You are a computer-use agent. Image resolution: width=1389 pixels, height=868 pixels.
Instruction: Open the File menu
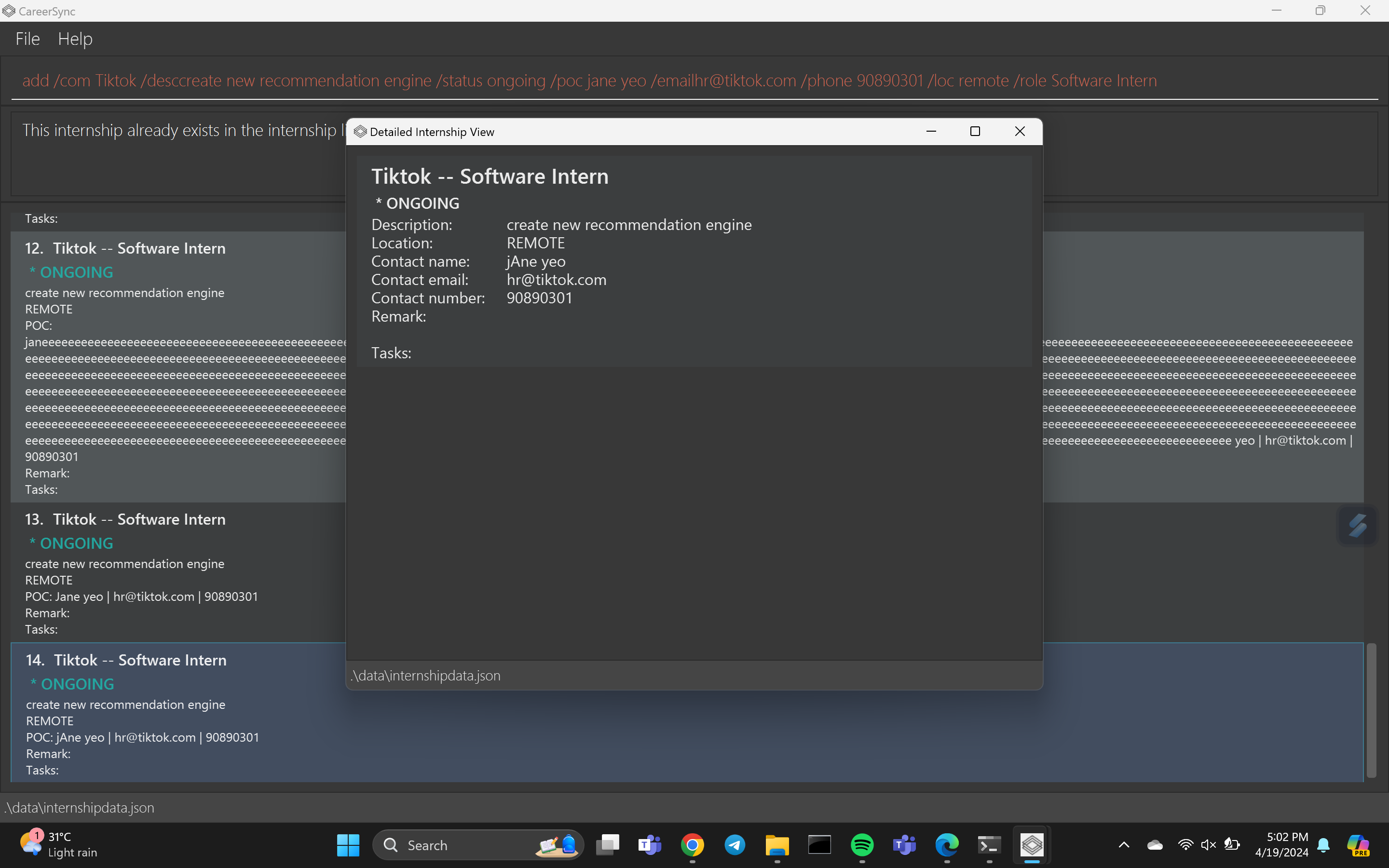click(x=27, y=39)
